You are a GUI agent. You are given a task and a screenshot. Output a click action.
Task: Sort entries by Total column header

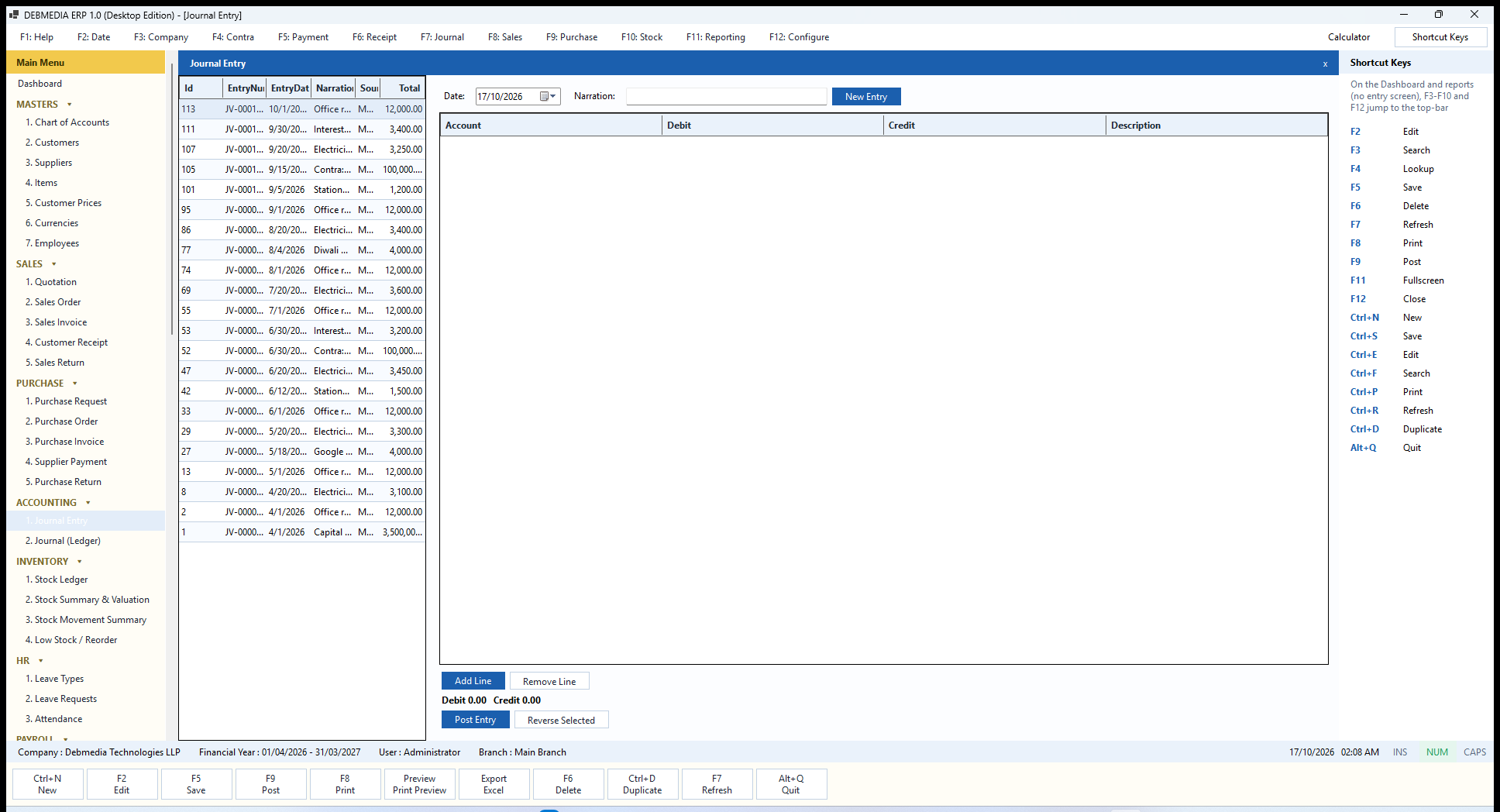tap(402, 88)
